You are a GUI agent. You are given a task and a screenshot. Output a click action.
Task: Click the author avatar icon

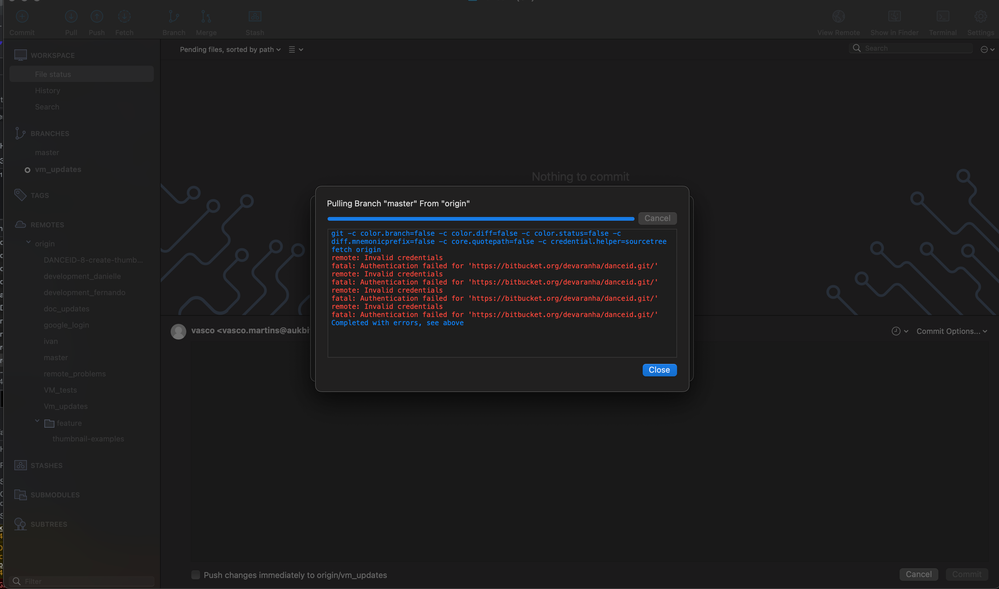[x=178, y=331]
